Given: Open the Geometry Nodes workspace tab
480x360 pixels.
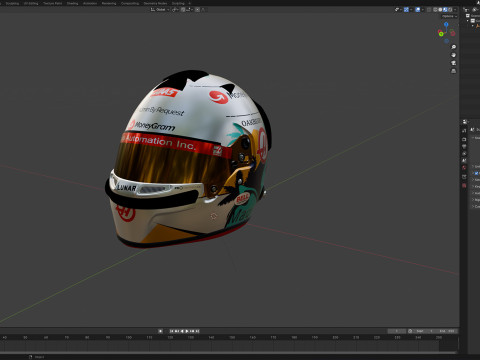Looking at the screenshot, I should (x=155, y=3).
